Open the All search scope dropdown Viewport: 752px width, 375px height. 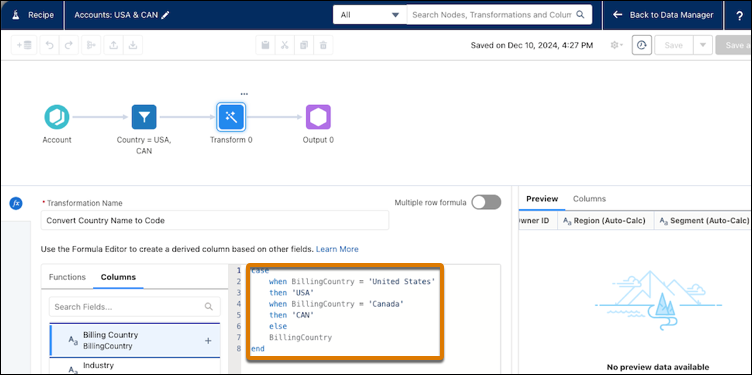tap(370, 15)
